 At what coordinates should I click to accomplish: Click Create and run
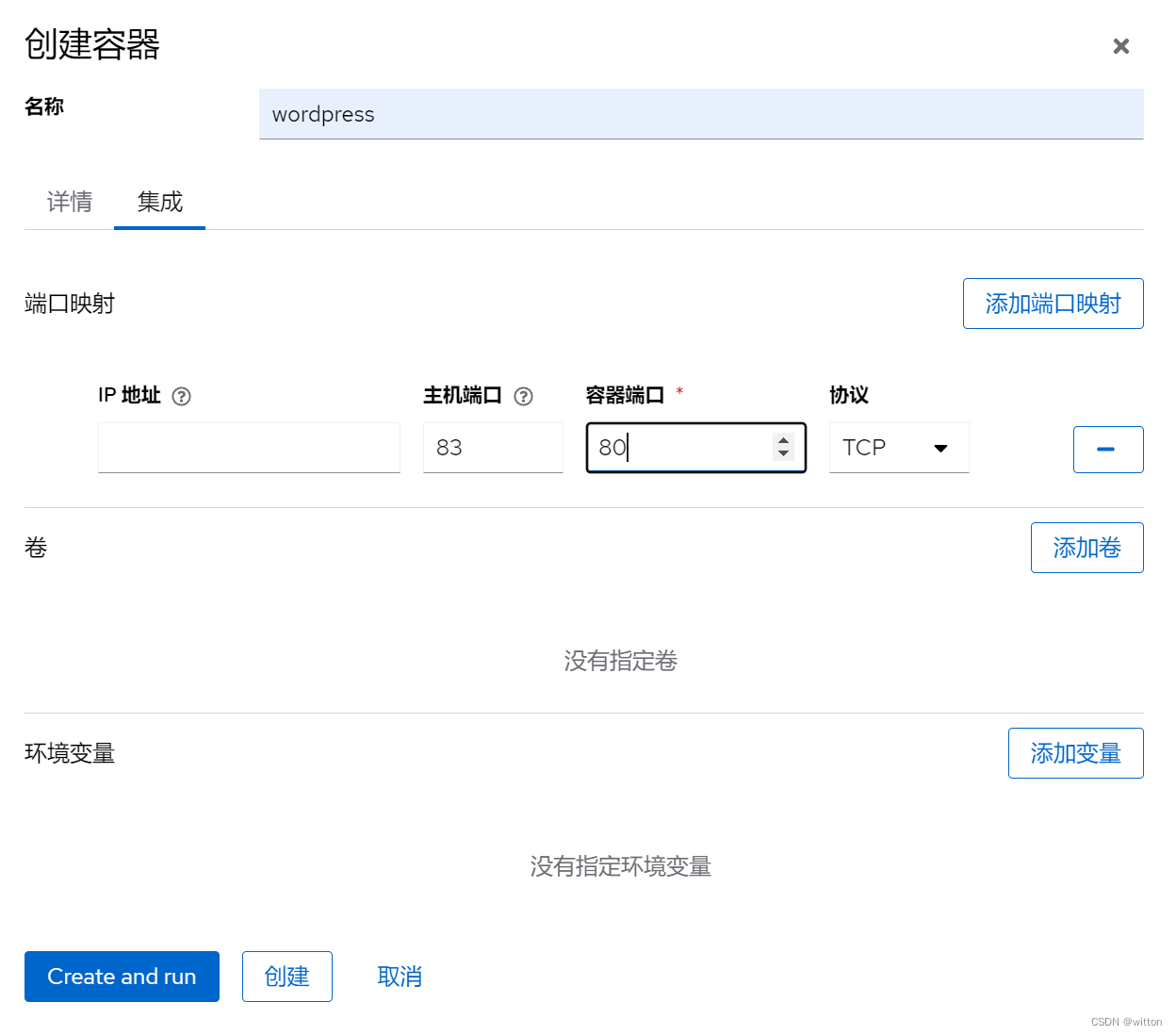(122, 977)
